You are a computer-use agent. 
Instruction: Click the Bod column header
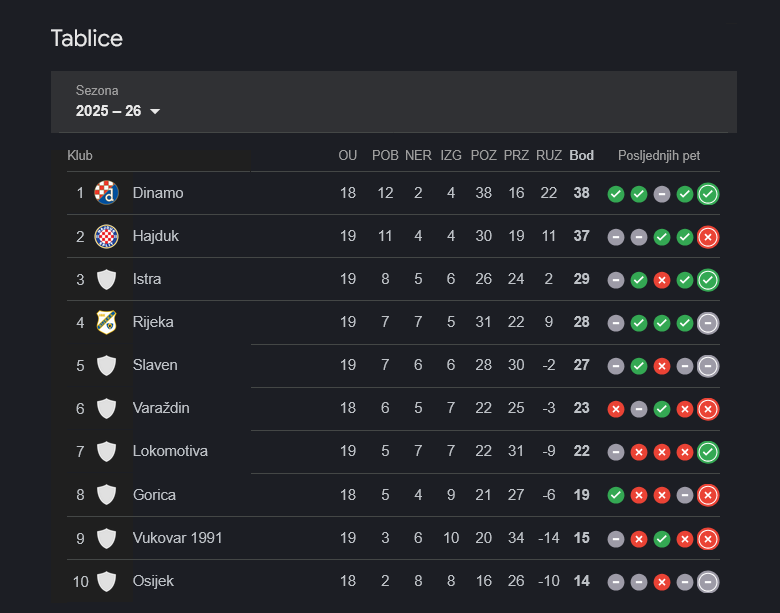click(x=581, y=155)
